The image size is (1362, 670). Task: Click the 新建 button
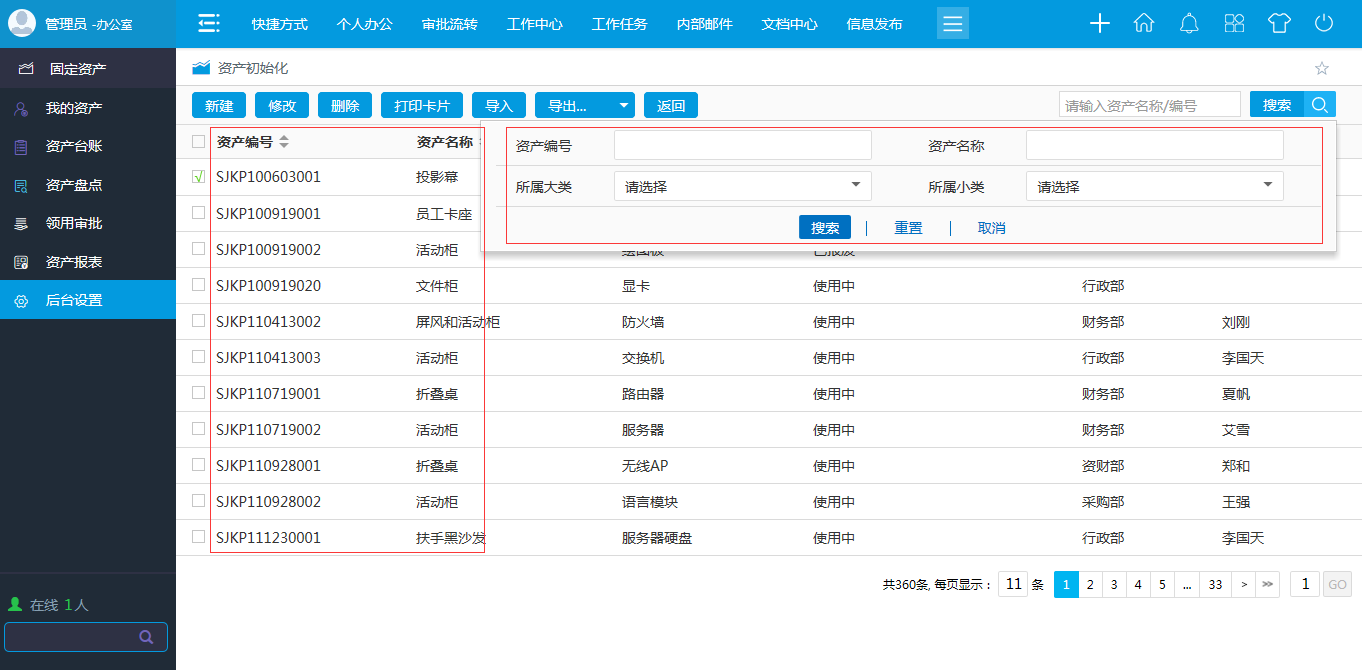(x=218, y=104)
